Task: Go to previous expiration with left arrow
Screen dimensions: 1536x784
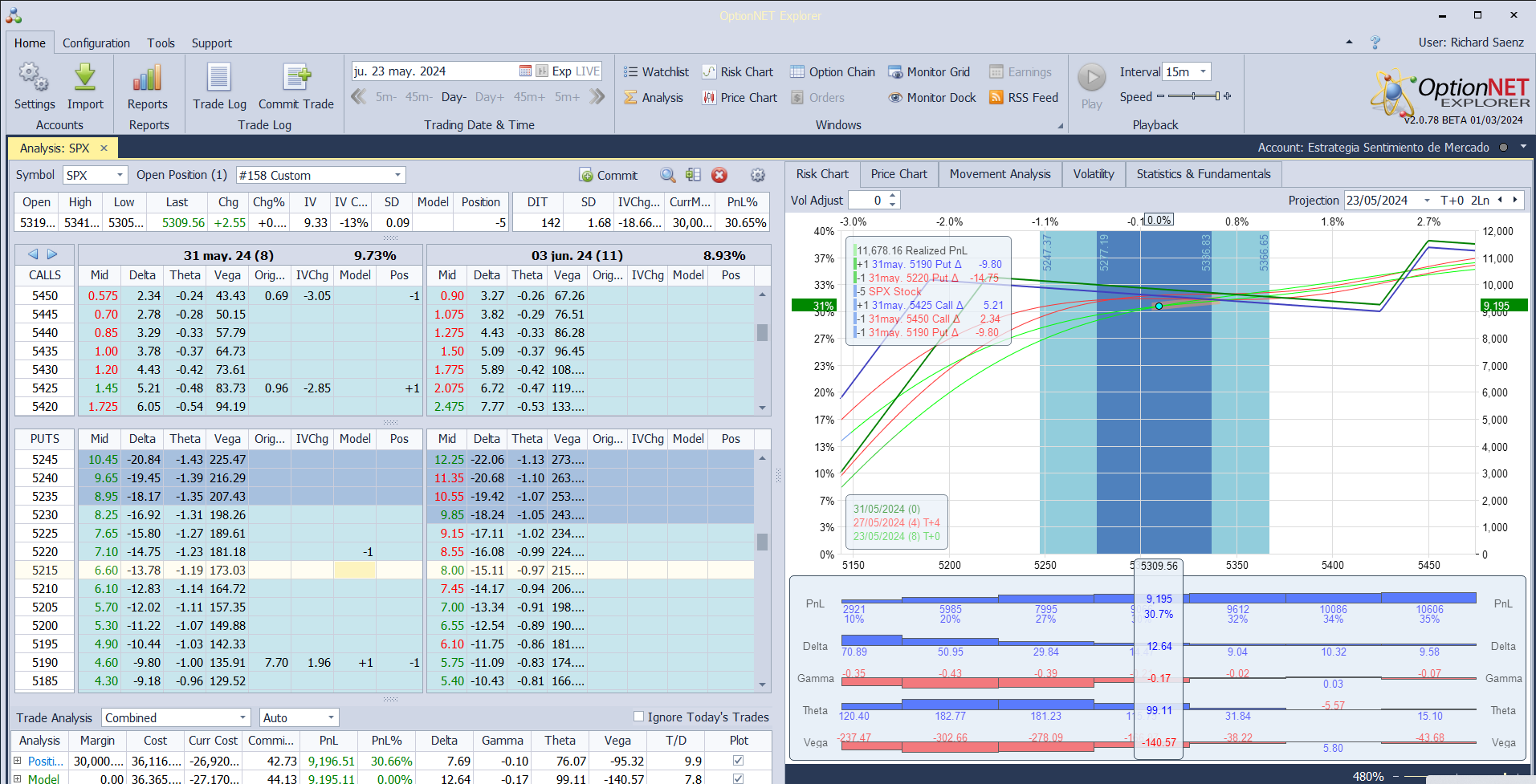Action: pos(33,254)
